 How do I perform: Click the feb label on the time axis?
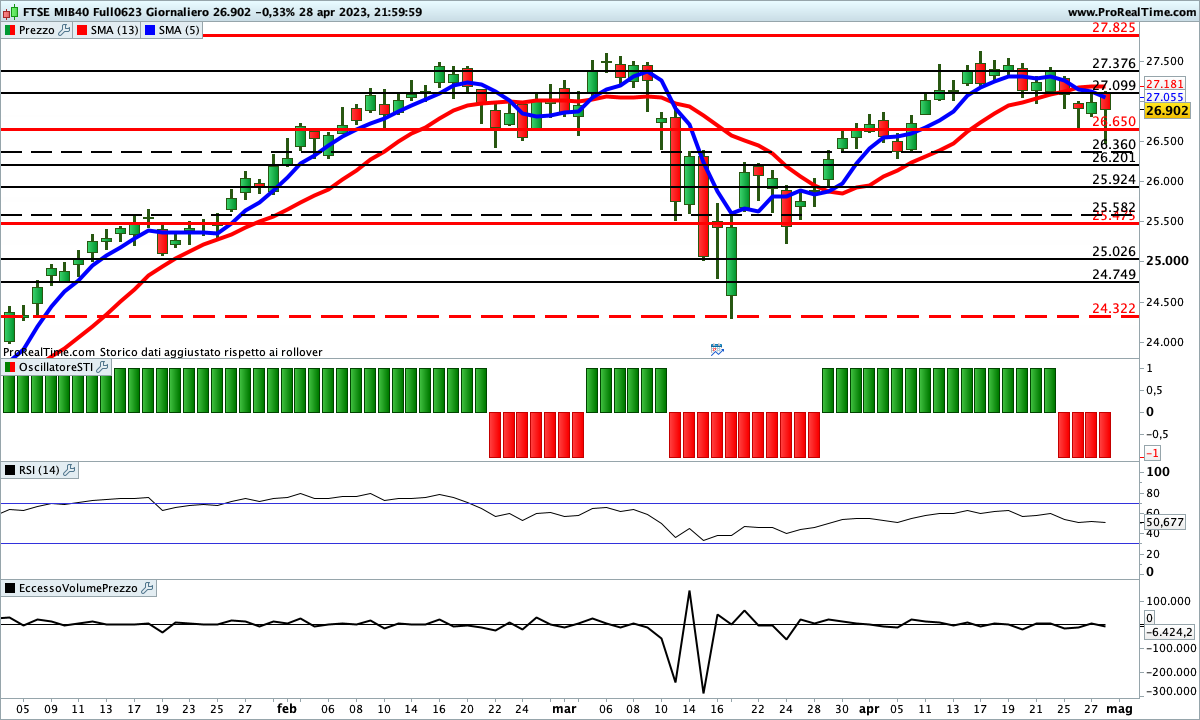[287, 708]
